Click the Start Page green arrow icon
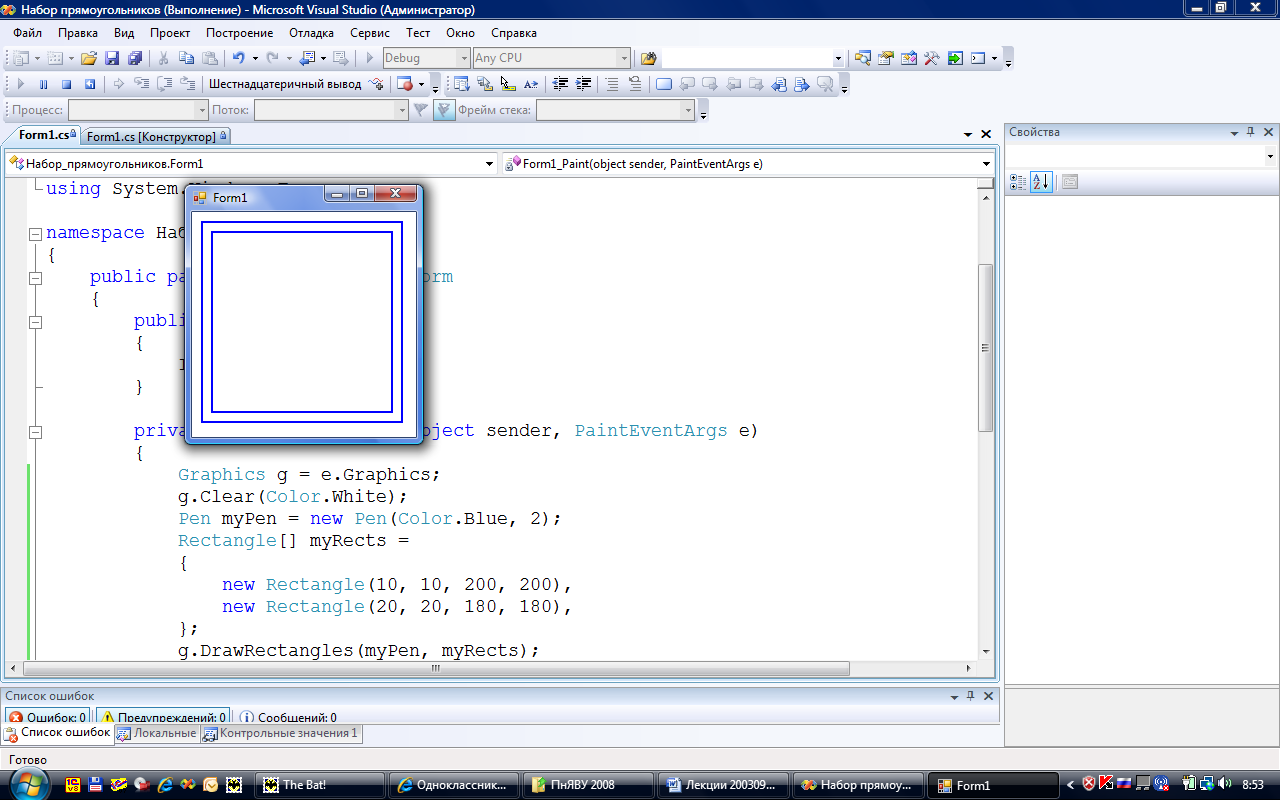 click(955, 58)
